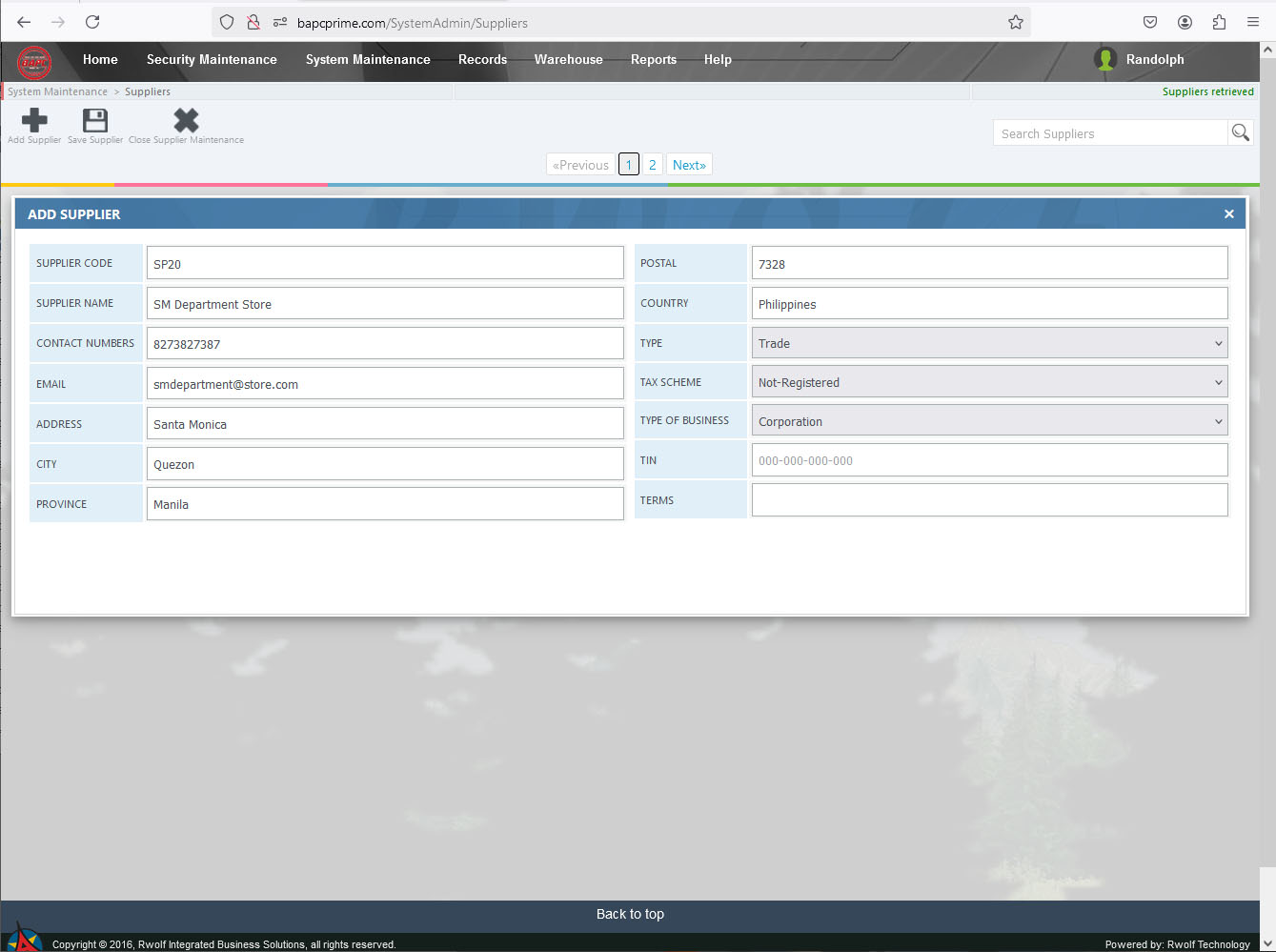Click the Add Supplier plus icon
This screenshot has height=952, width=1276.
pos(34,121)
